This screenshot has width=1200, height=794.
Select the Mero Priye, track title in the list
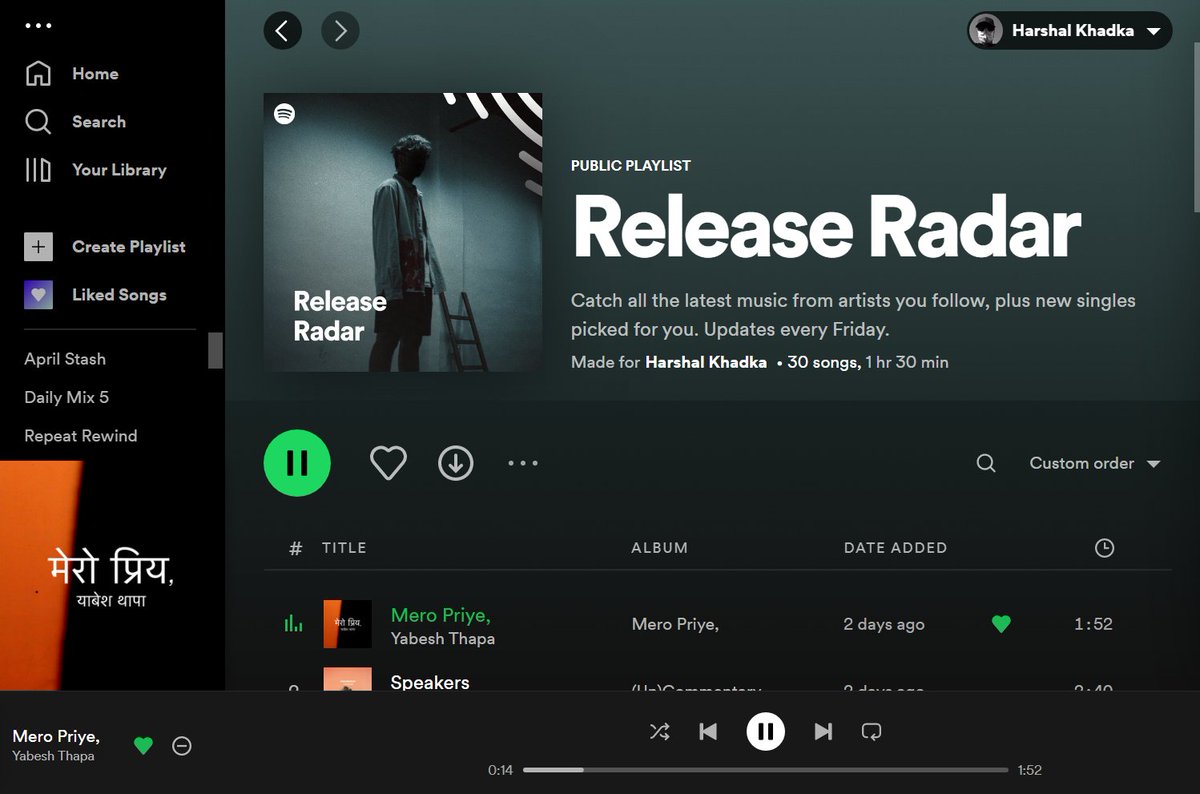point(441,615)
